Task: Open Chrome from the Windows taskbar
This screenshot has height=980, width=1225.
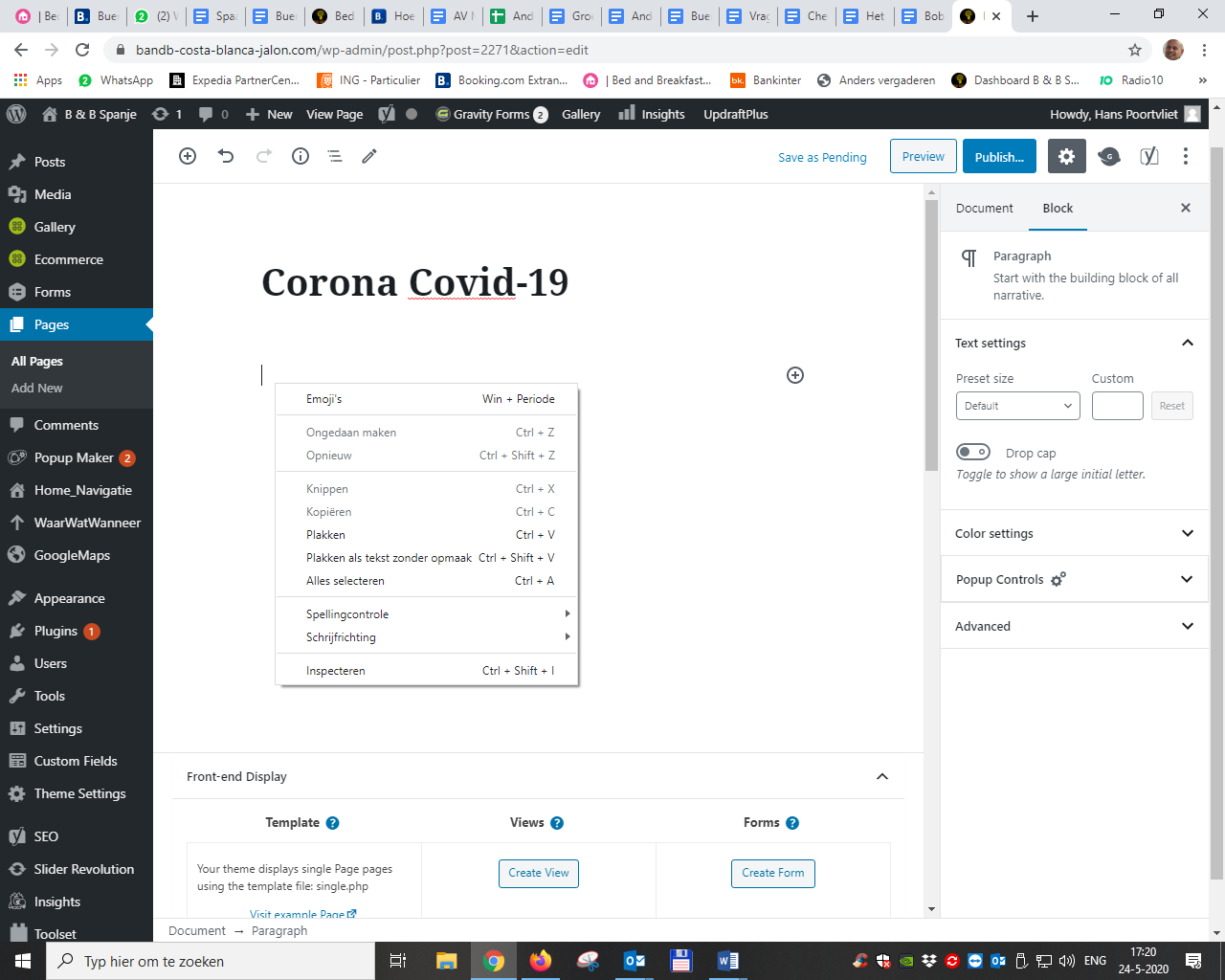Action: [494, 961]
